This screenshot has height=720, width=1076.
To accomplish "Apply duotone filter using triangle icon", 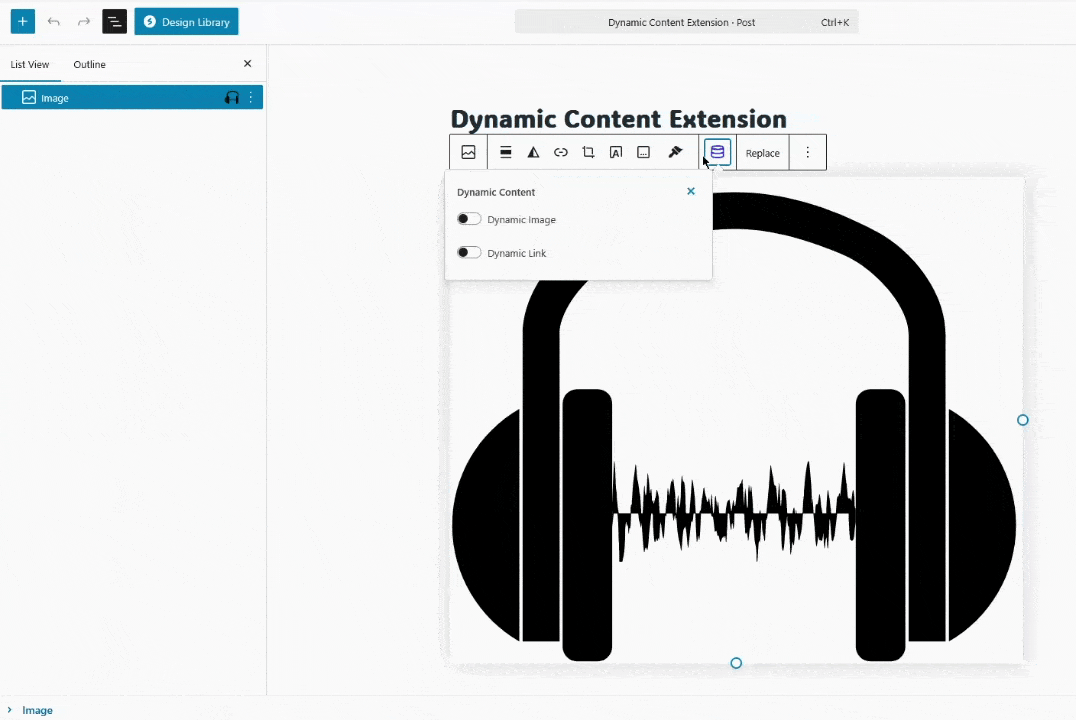I will click(533, 153).
